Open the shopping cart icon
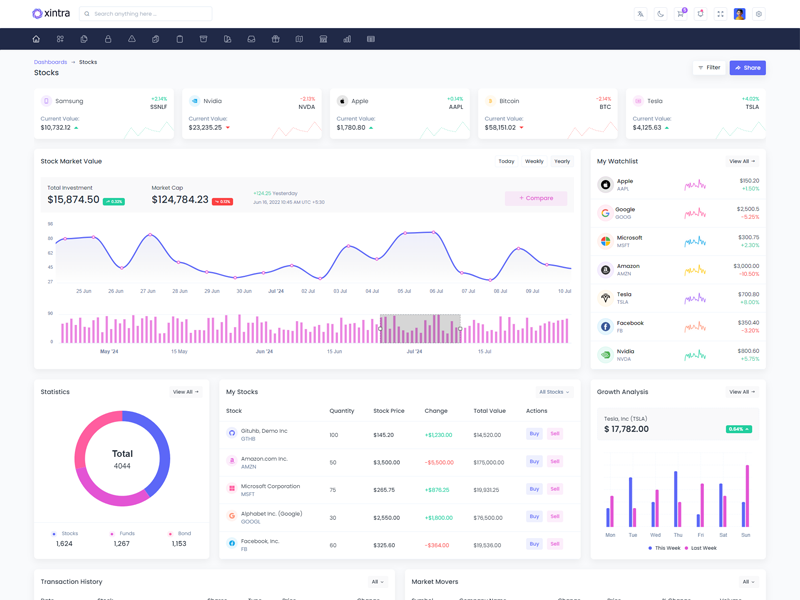800x600 pixels. click(x=680, y=14)
